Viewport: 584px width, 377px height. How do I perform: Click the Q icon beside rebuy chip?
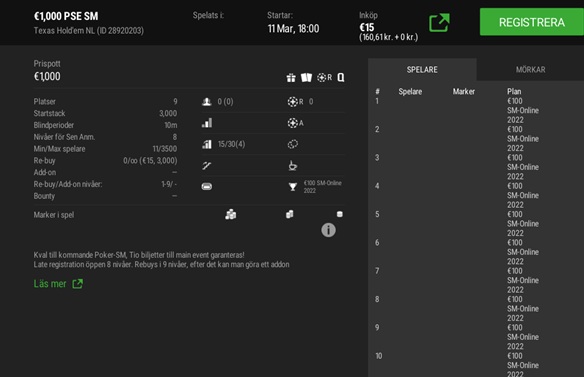(341, 77)
